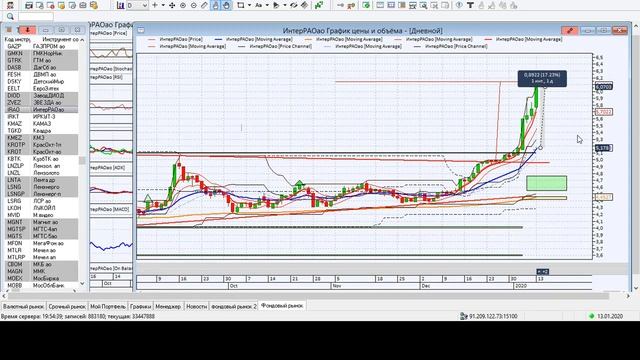640x360 pixels.
Task: Switch to the Новости tab
Action: click(x=196, y=306)
